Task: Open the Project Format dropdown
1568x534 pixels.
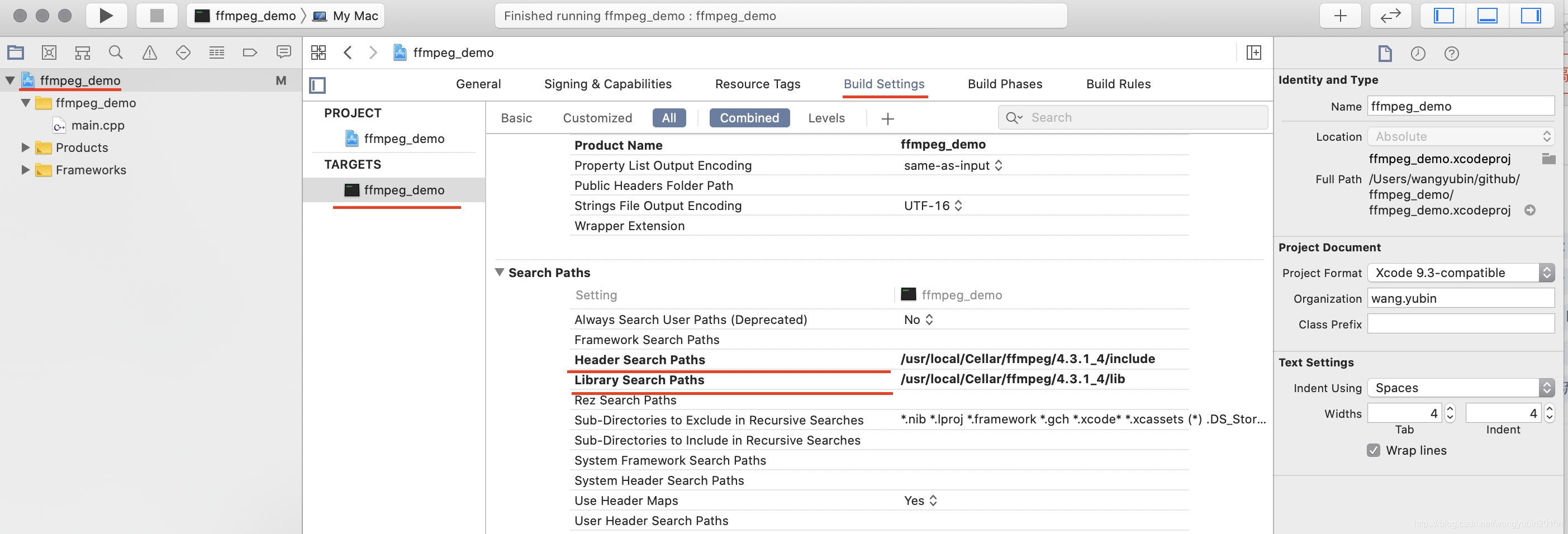Action: [x=1461, y=273]
